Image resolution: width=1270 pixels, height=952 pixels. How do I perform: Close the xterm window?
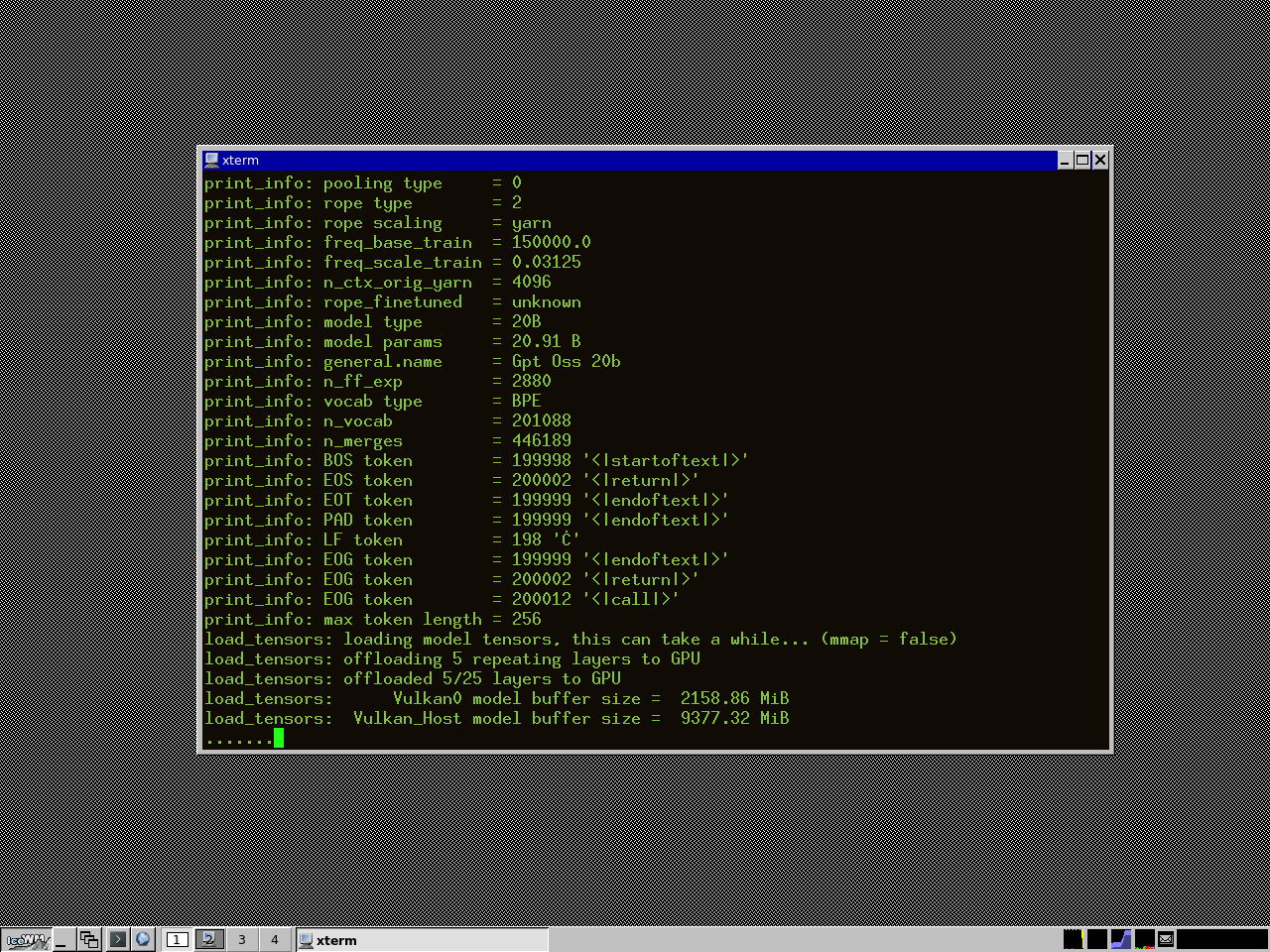1099,160
